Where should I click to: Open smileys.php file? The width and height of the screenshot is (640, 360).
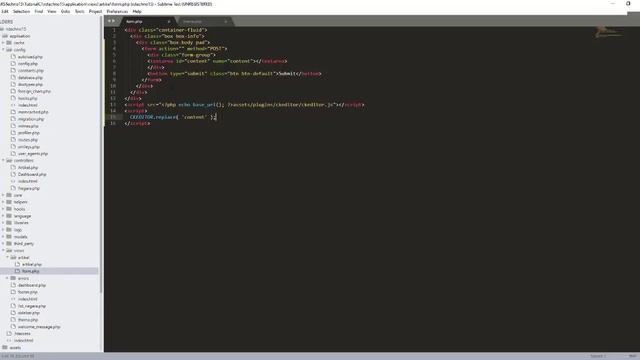pyautogui.click(x=29, y=147)
